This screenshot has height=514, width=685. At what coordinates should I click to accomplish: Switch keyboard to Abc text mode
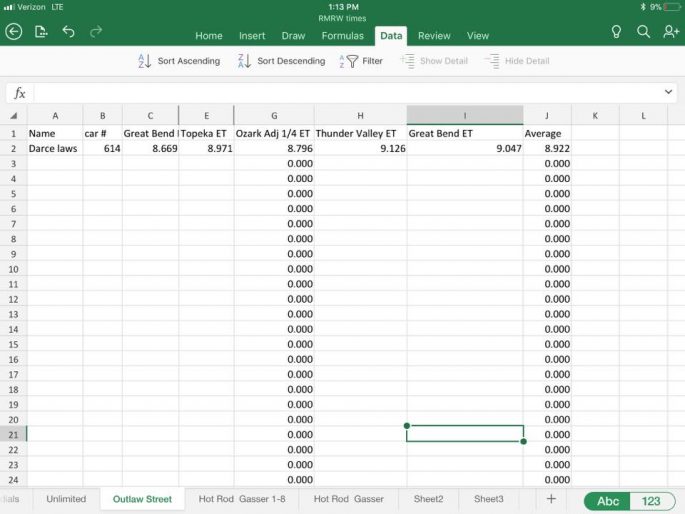[608, 501]
